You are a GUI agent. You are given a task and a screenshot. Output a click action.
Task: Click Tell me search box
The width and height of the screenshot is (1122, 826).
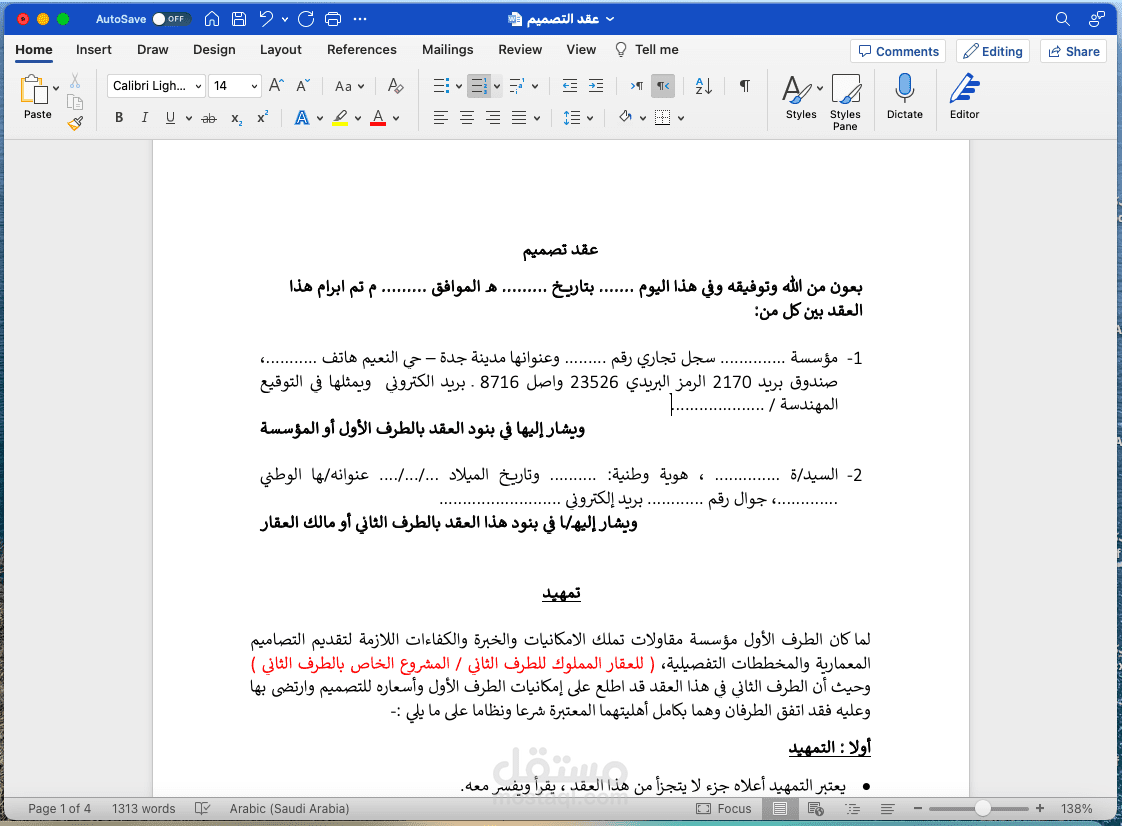click(647, 49)
